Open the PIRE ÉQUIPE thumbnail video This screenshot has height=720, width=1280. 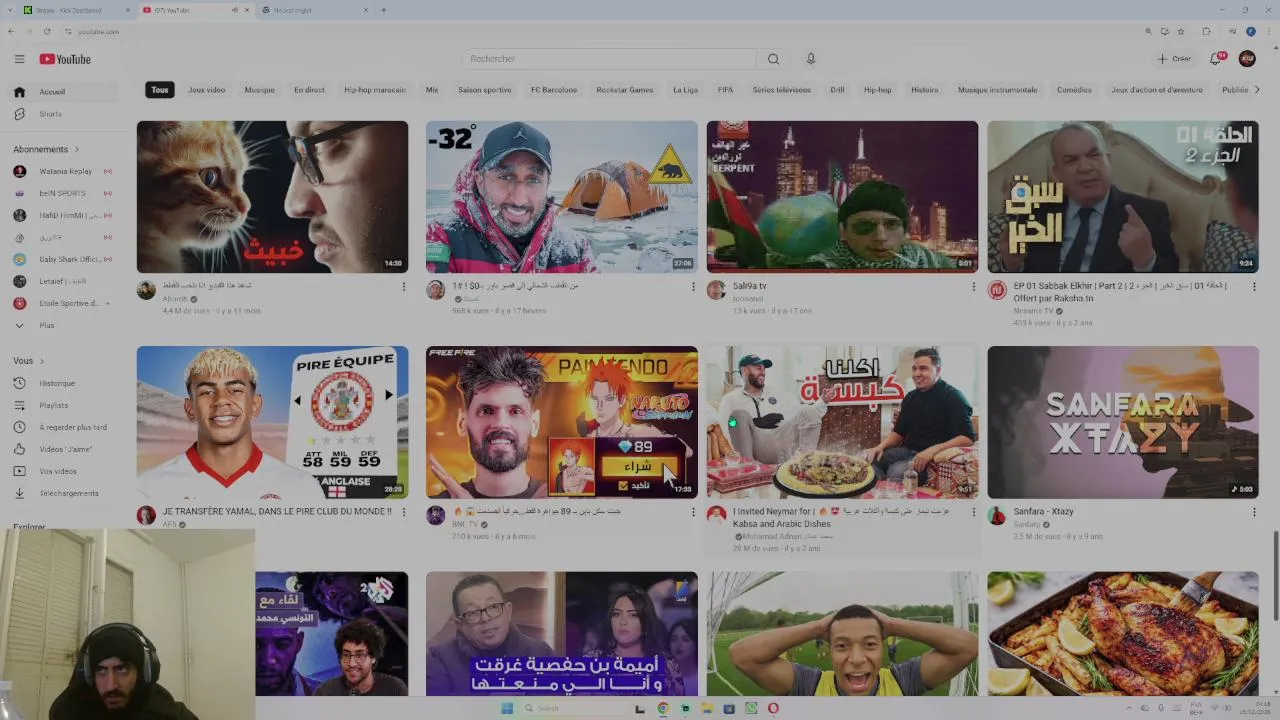tap(272, 422)
